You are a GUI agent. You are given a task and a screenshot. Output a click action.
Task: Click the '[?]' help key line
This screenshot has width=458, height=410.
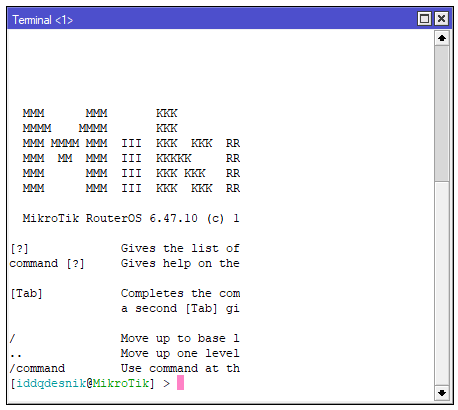point(19,249)
